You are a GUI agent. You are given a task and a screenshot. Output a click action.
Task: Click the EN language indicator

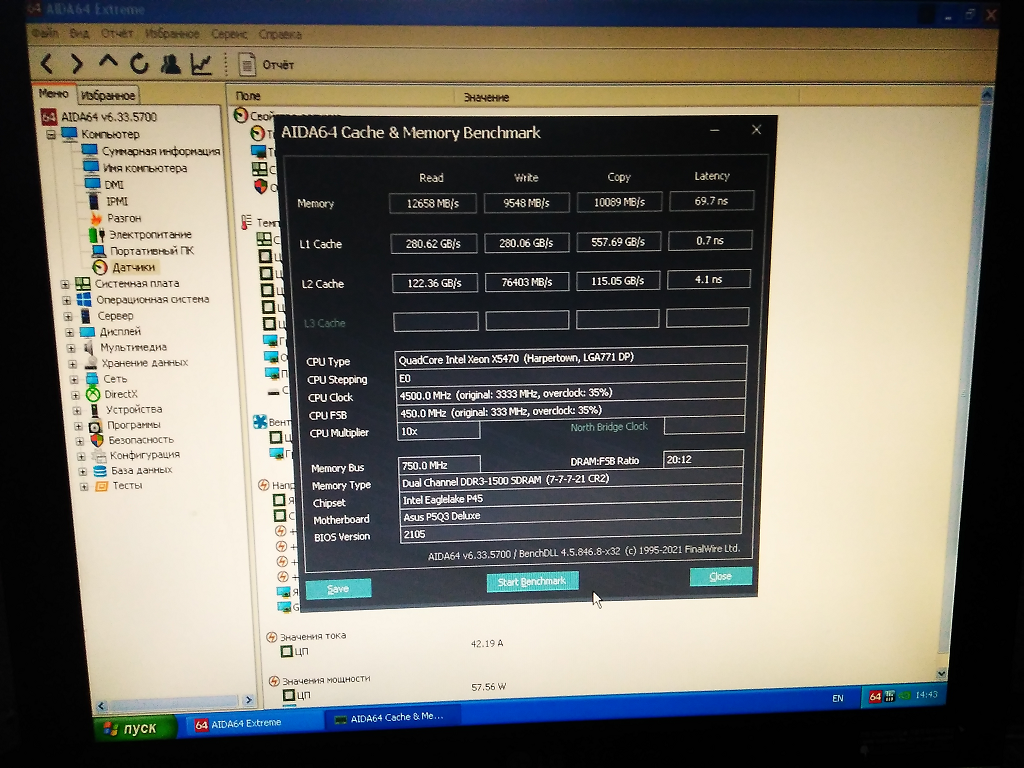[x=837, y=698]
